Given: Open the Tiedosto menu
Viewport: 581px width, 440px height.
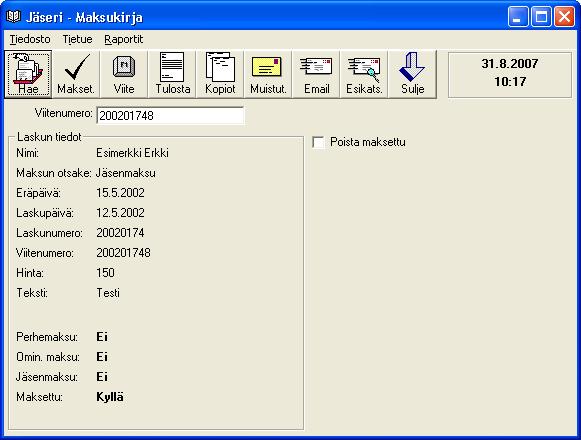Looking at the screenshot, I should 30,39.
